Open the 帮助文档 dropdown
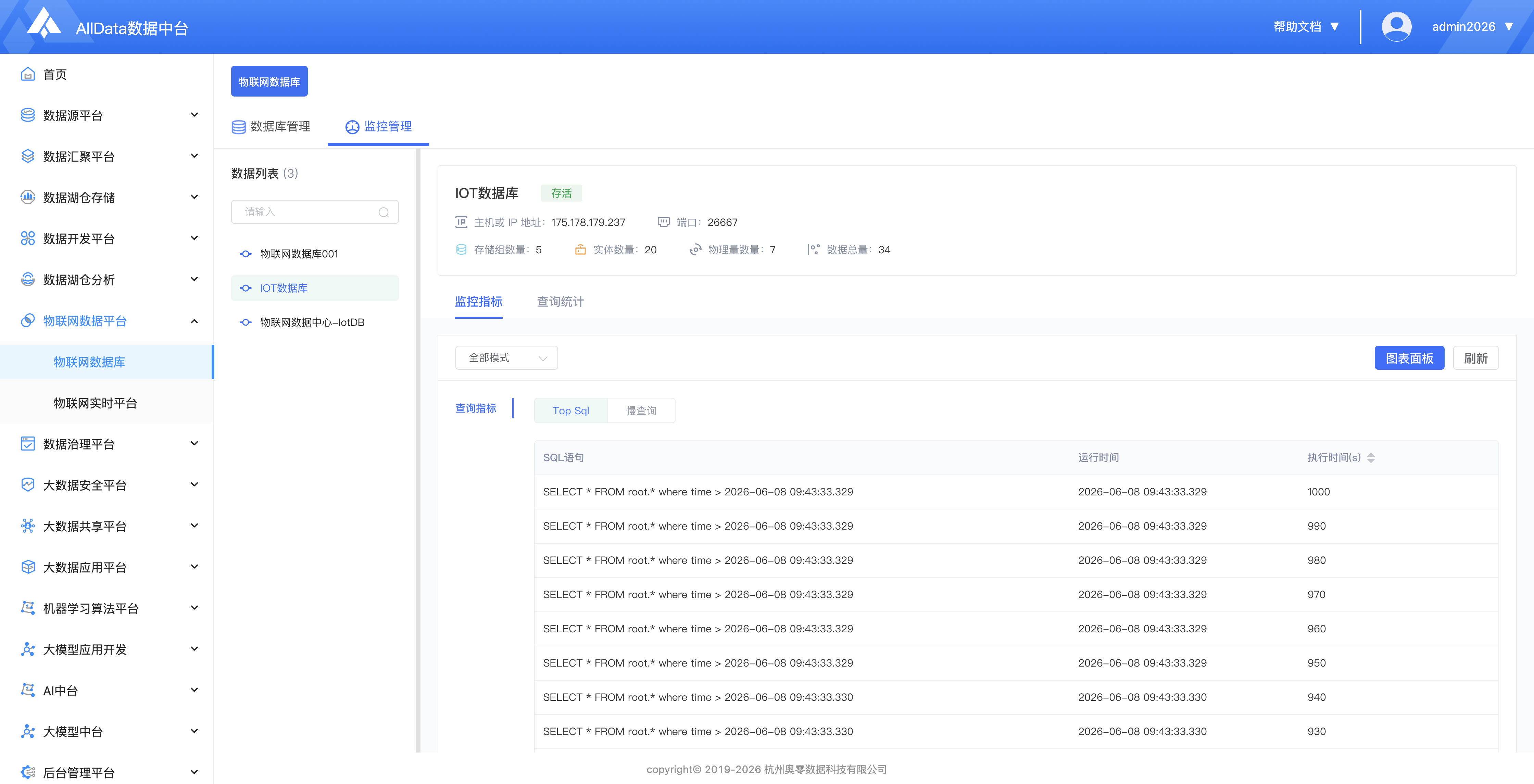 tap(1306, 27)
